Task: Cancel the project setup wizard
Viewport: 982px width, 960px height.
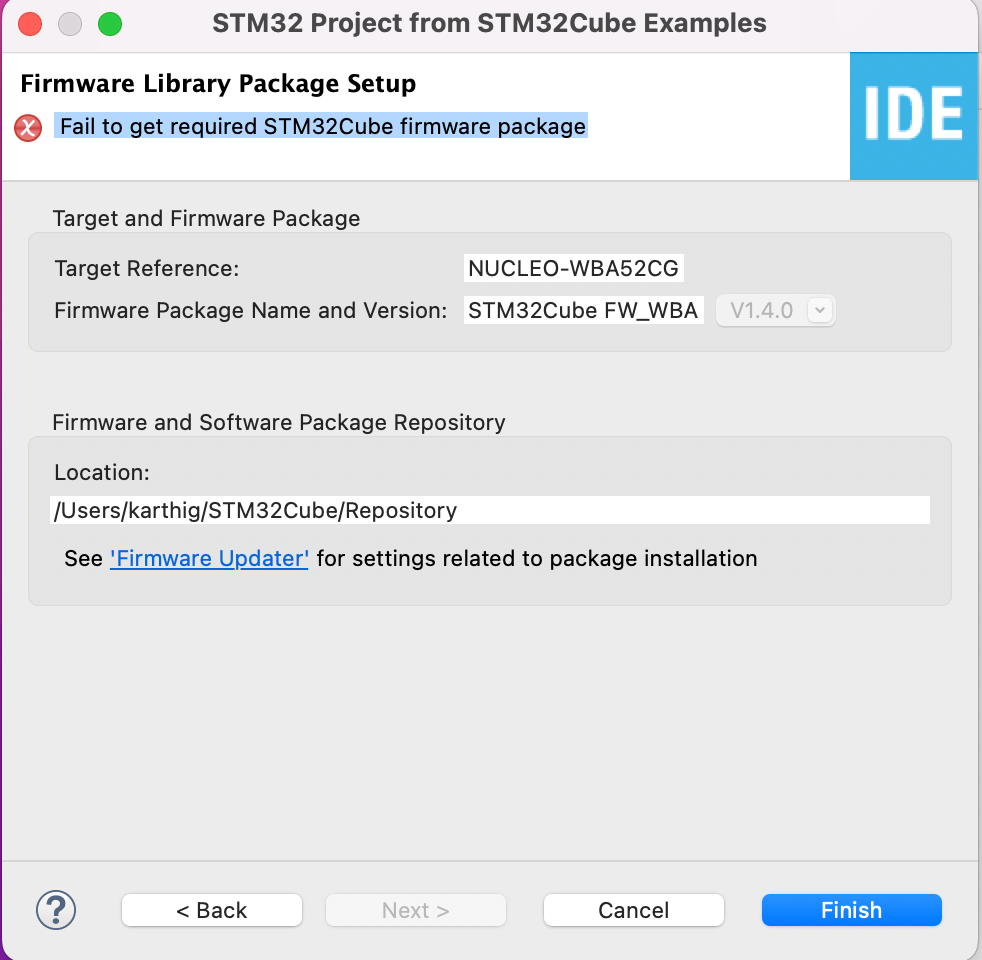Action: click(633, 910)
